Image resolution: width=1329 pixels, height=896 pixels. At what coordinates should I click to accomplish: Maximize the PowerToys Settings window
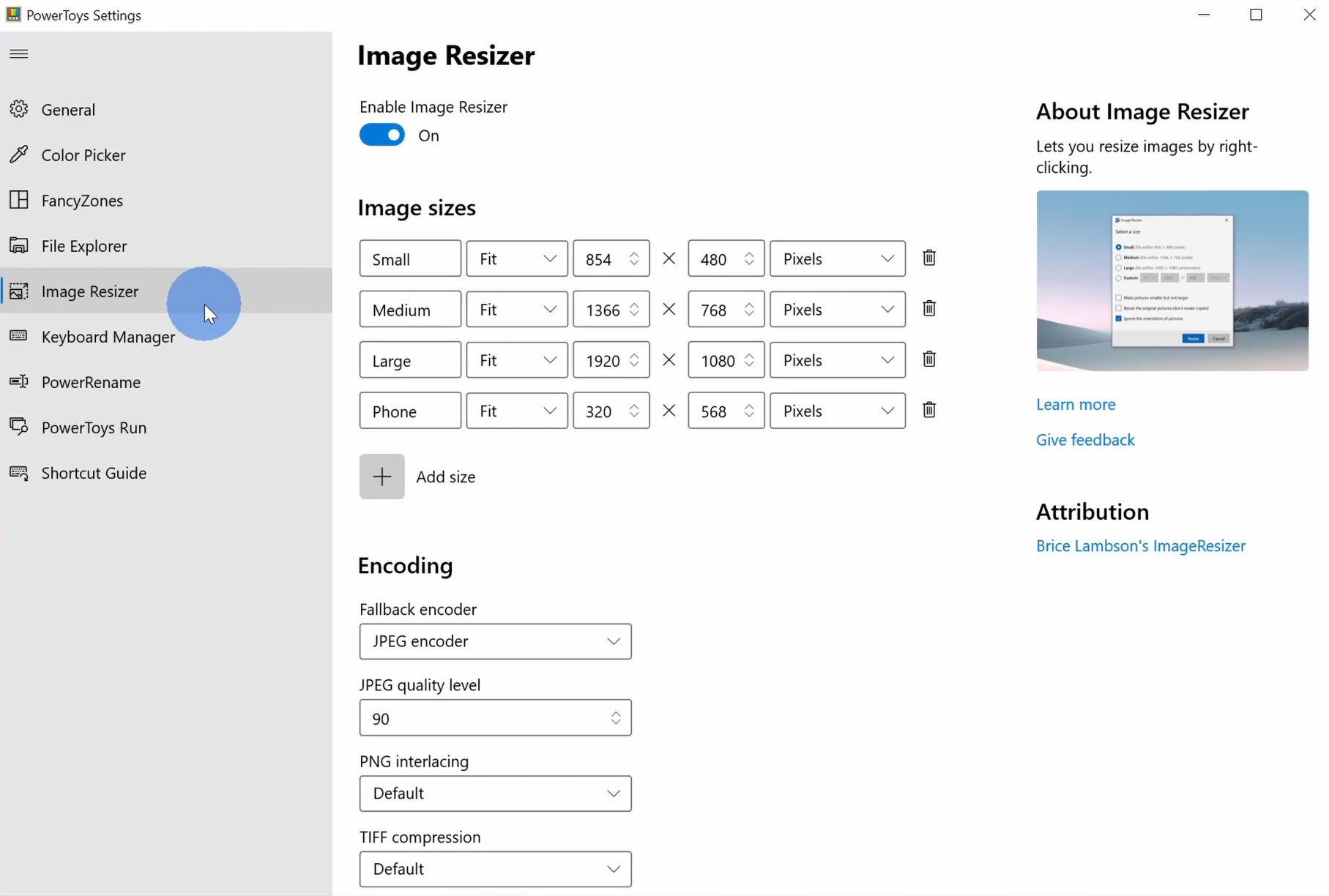1256,15
